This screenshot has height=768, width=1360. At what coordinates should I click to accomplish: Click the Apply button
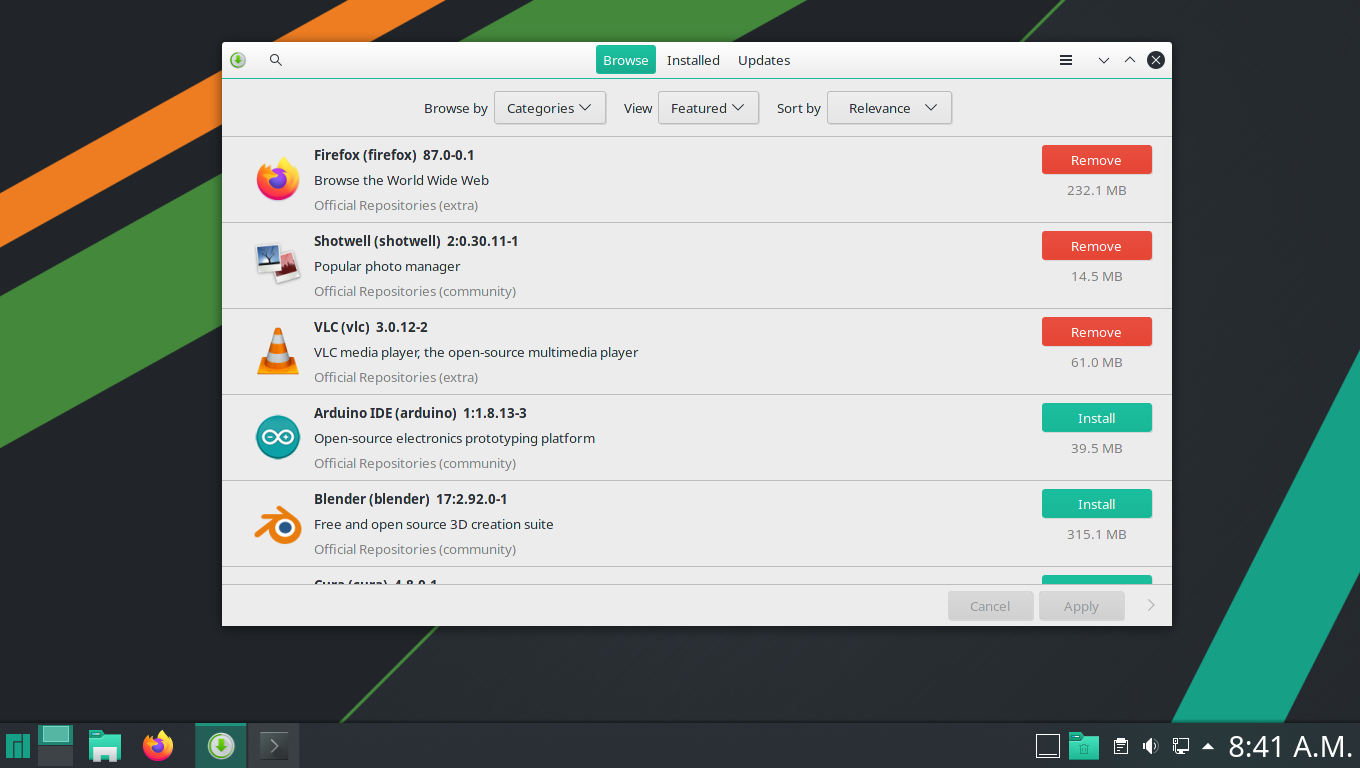click(x=1081, y=606)
